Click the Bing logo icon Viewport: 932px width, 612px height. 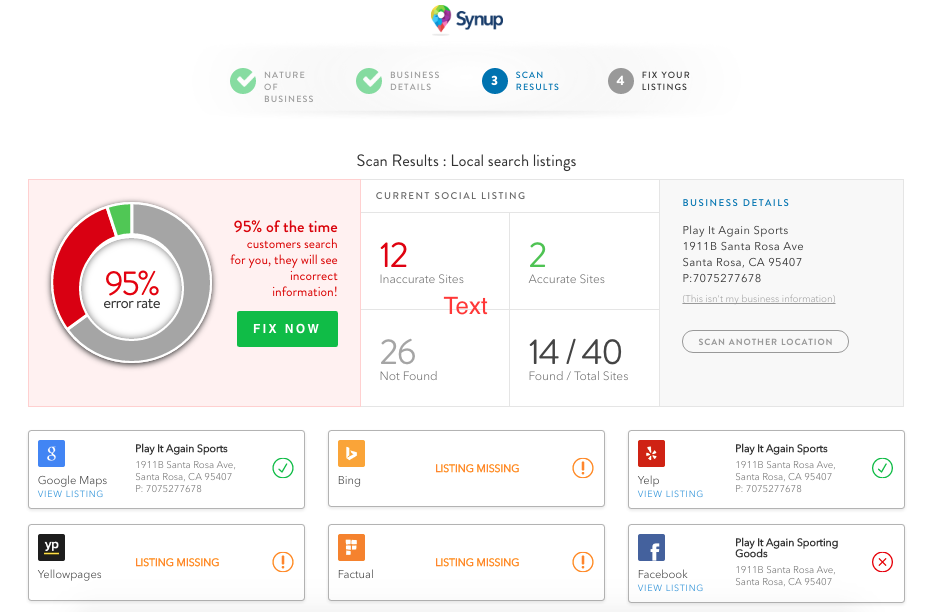pyautogui.click(x=352, y=454)
